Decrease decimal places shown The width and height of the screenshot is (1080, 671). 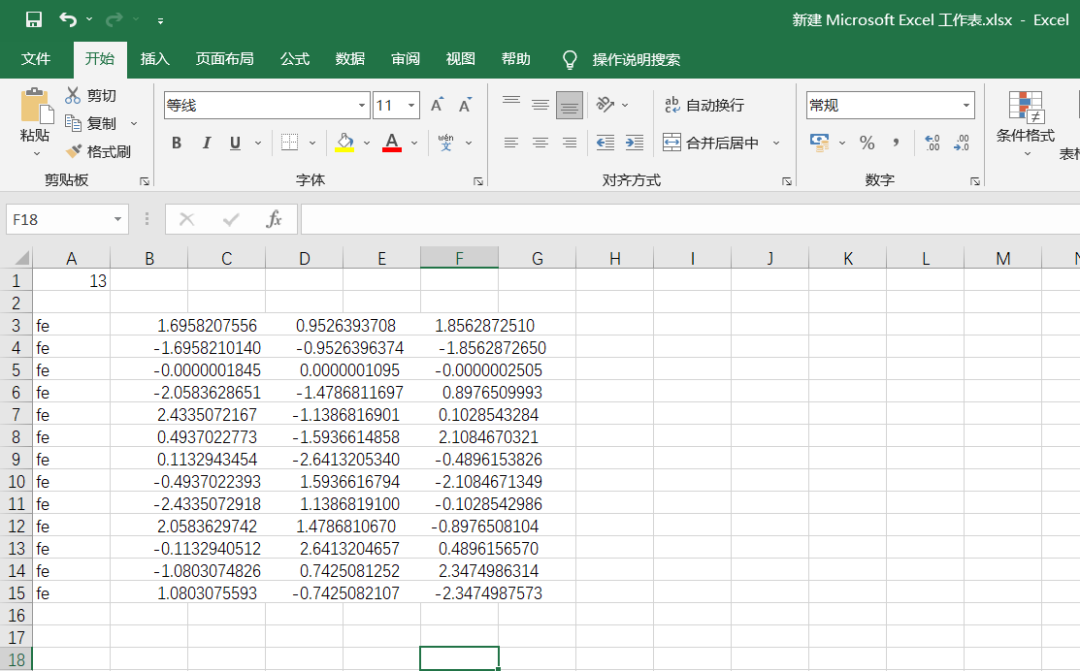[962, 143]
